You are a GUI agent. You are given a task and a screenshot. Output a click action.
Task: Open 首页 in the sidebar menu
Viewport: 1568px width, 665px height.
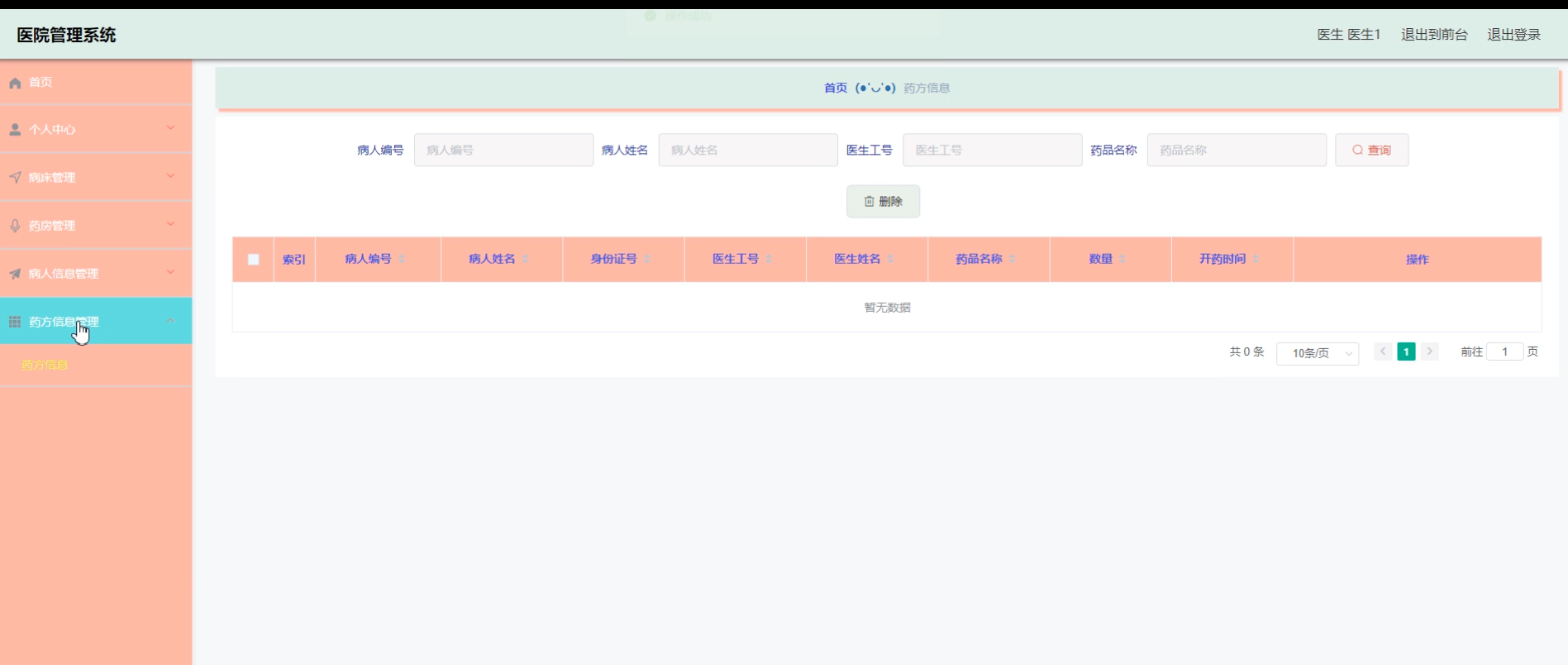96,82
